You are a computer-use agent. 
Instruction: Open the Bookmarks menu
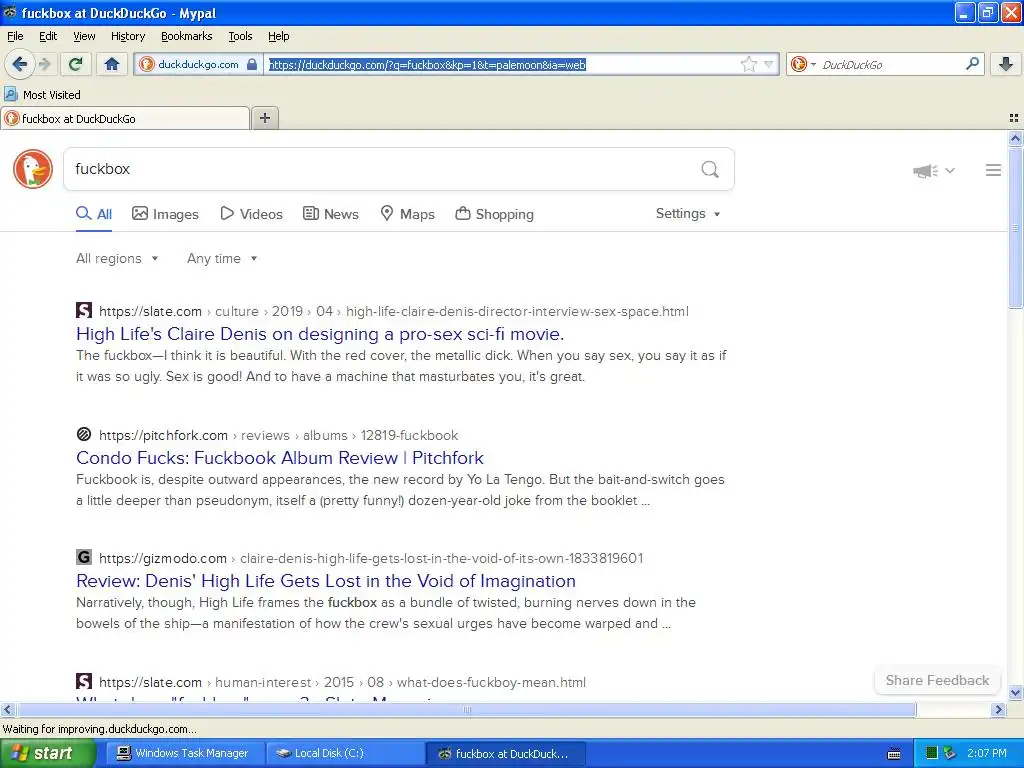click(187, 36)
